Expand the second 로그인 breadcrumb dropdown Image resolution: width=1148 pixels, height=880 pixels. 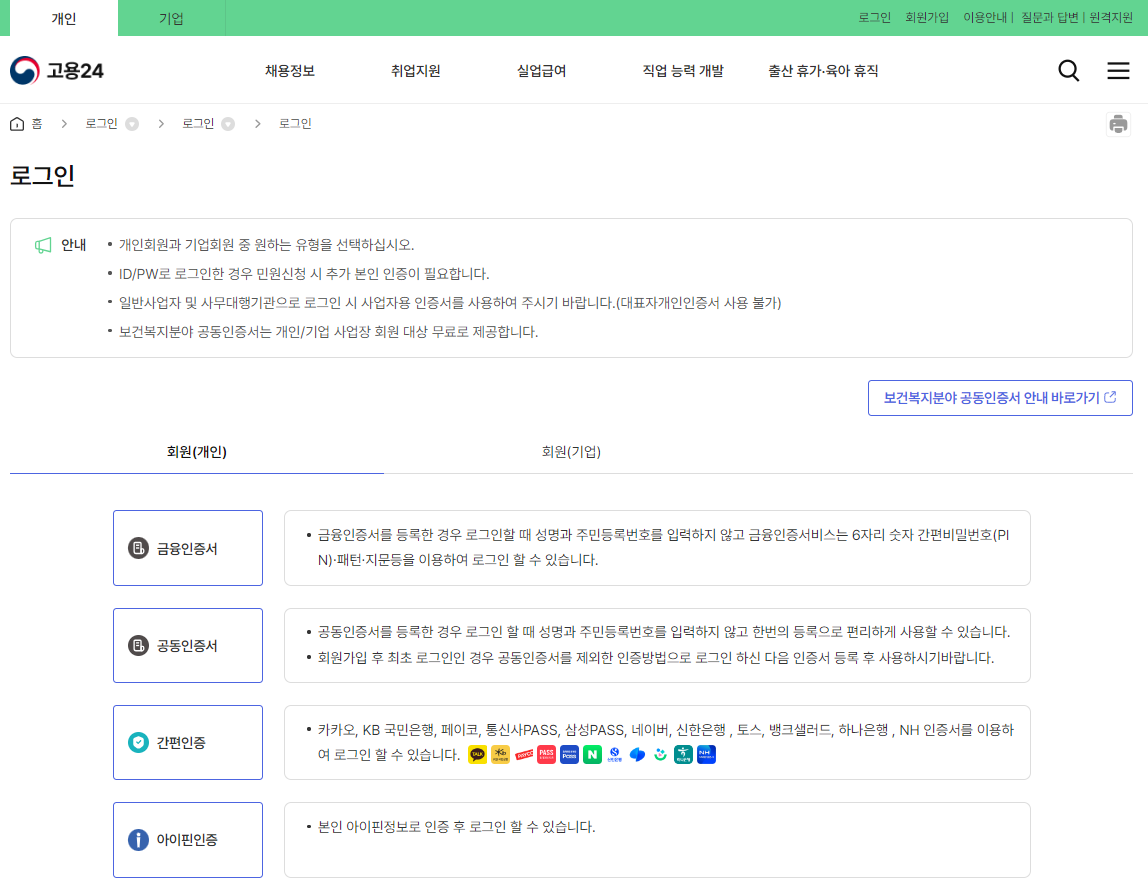[x=228, y=123]
